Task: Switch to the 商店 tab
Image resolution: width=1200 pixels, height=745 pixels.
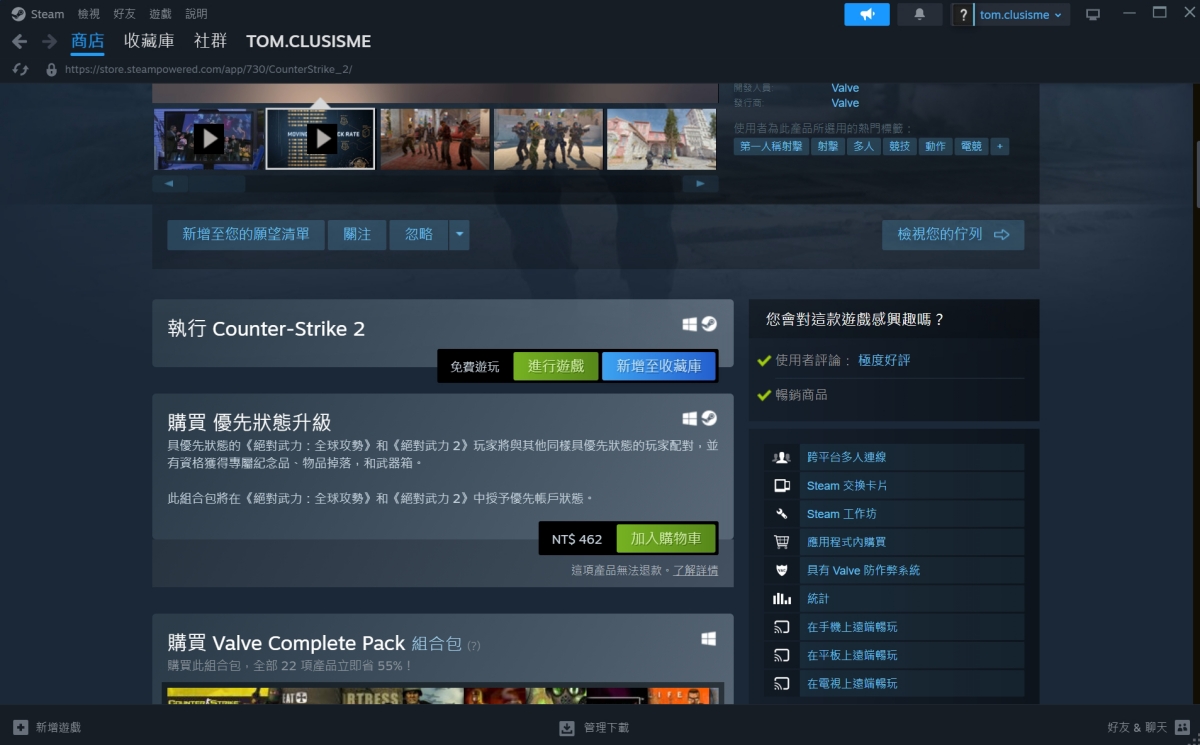Action: point(88,41)
